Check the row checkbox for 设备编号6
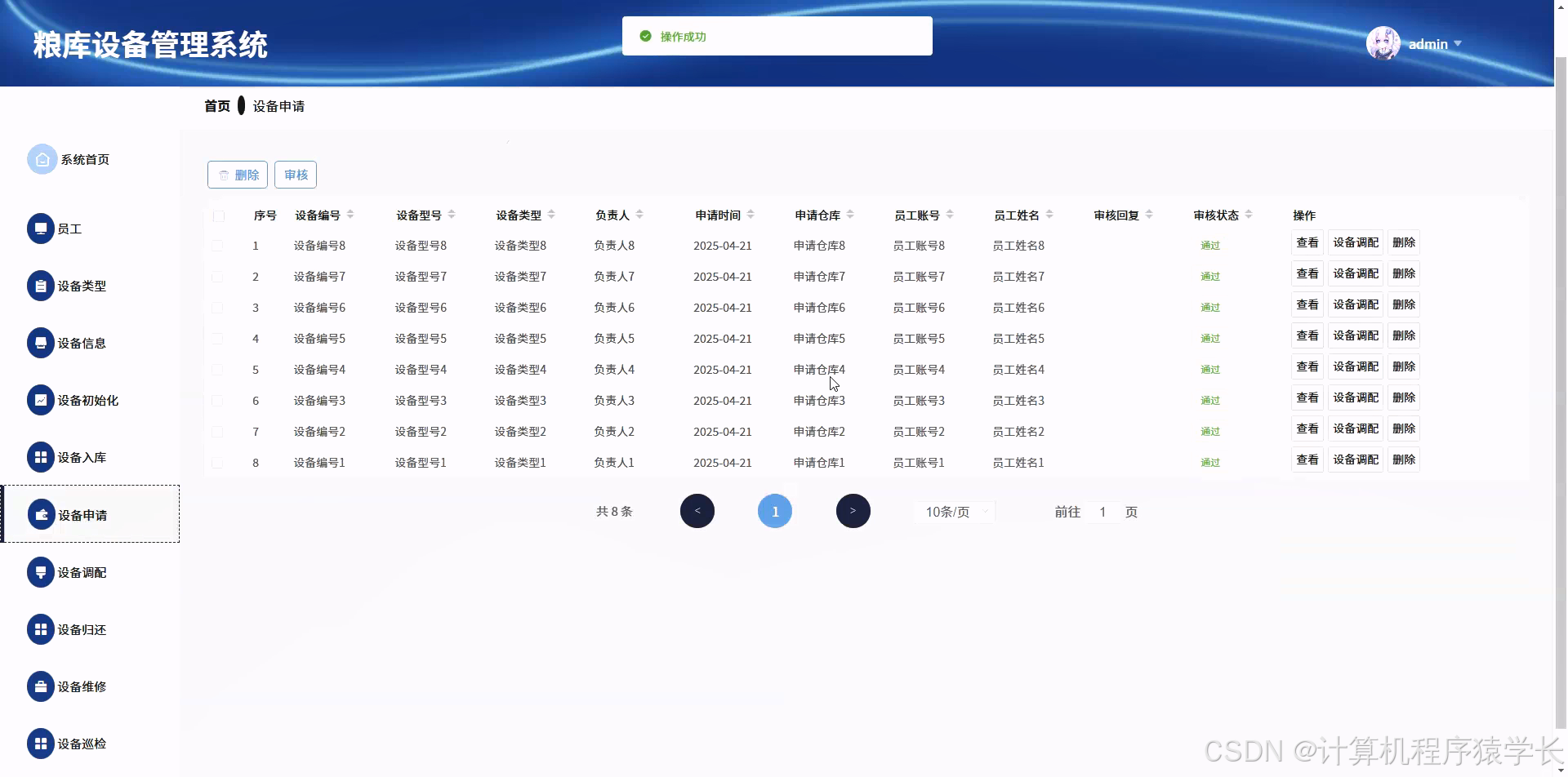 tap(217, 308)
